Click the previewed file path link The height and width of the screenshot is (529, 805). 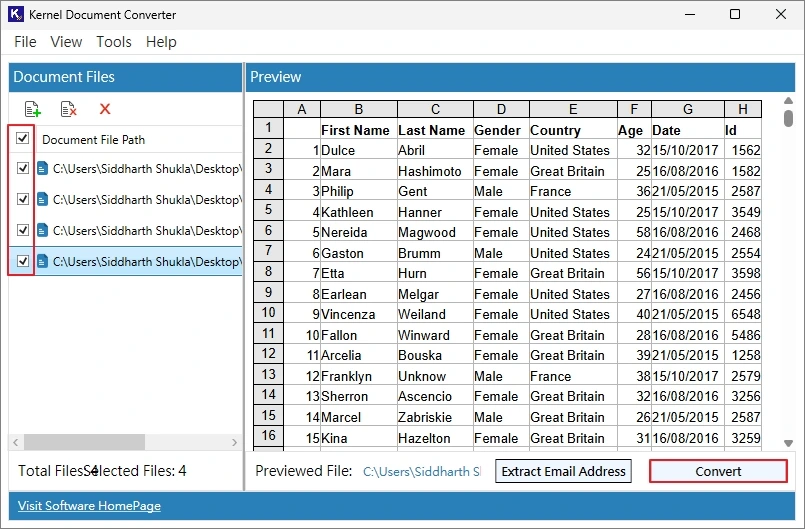422,471
